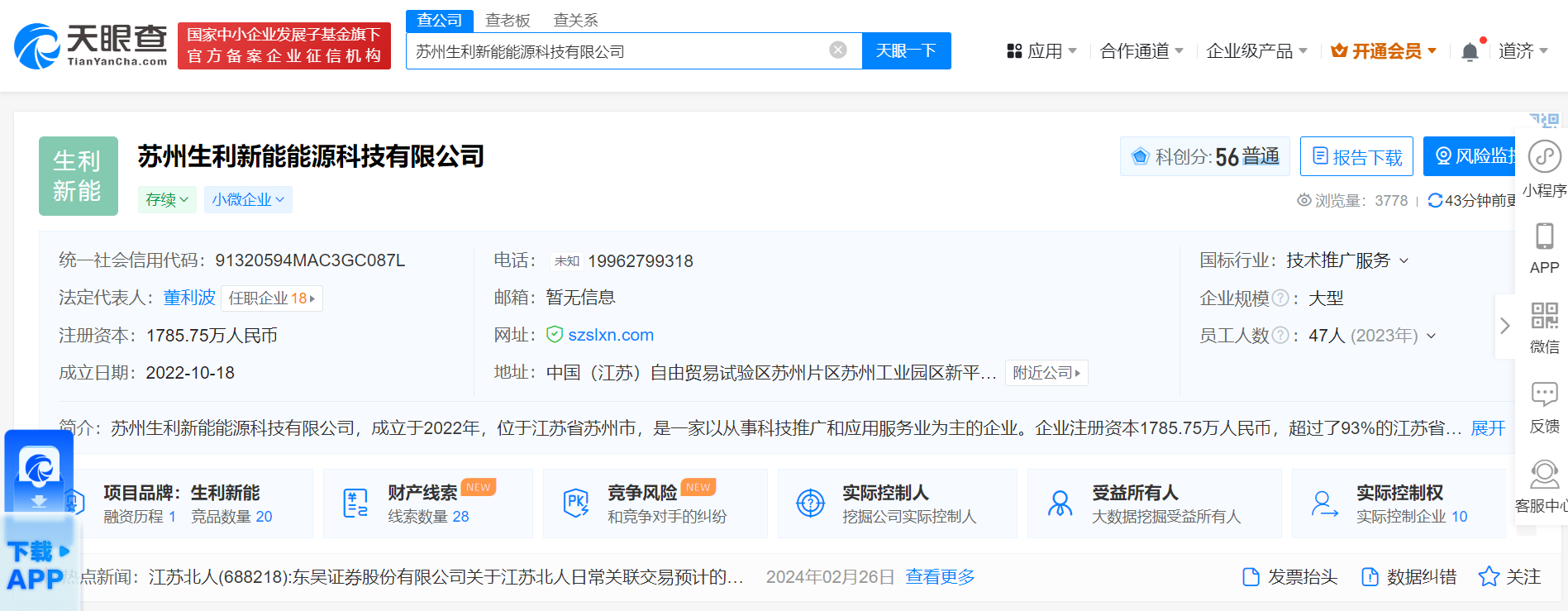Click the company name search input field
Image resolution: width=1568 pixels, height=611 pixels.
(x=616, y=51)
